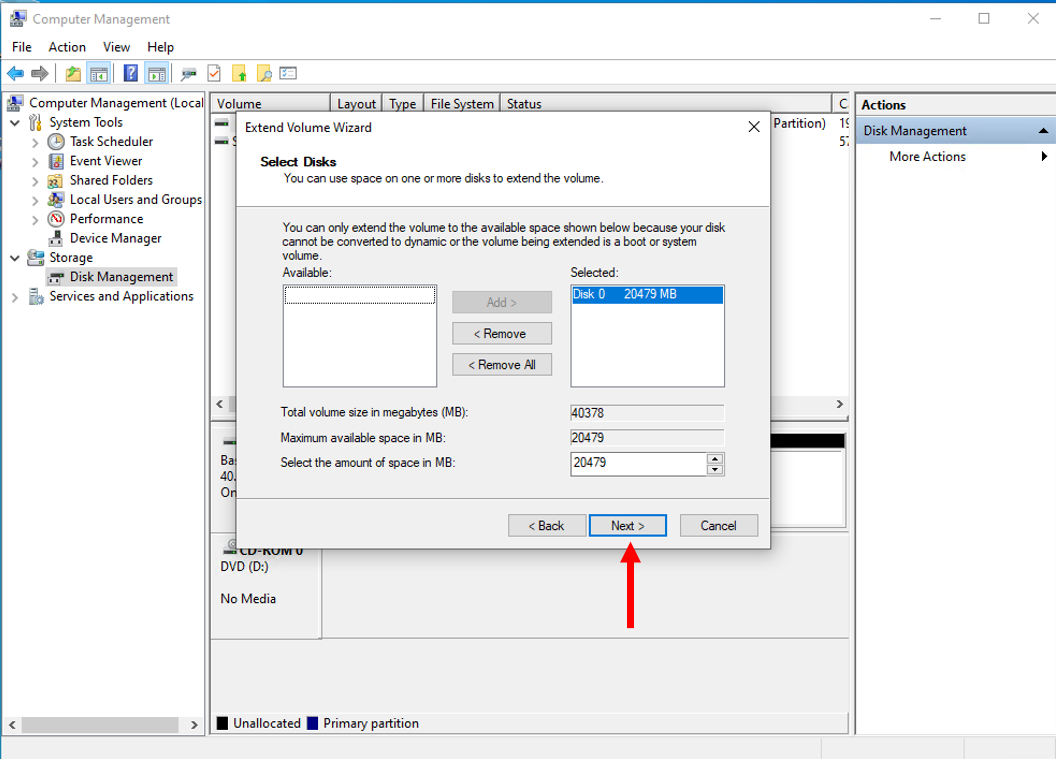Click Next in Extend Volume Wizard
This screenshot has width=1056, height=759.
pyautogui.click(x=627, y=525)
